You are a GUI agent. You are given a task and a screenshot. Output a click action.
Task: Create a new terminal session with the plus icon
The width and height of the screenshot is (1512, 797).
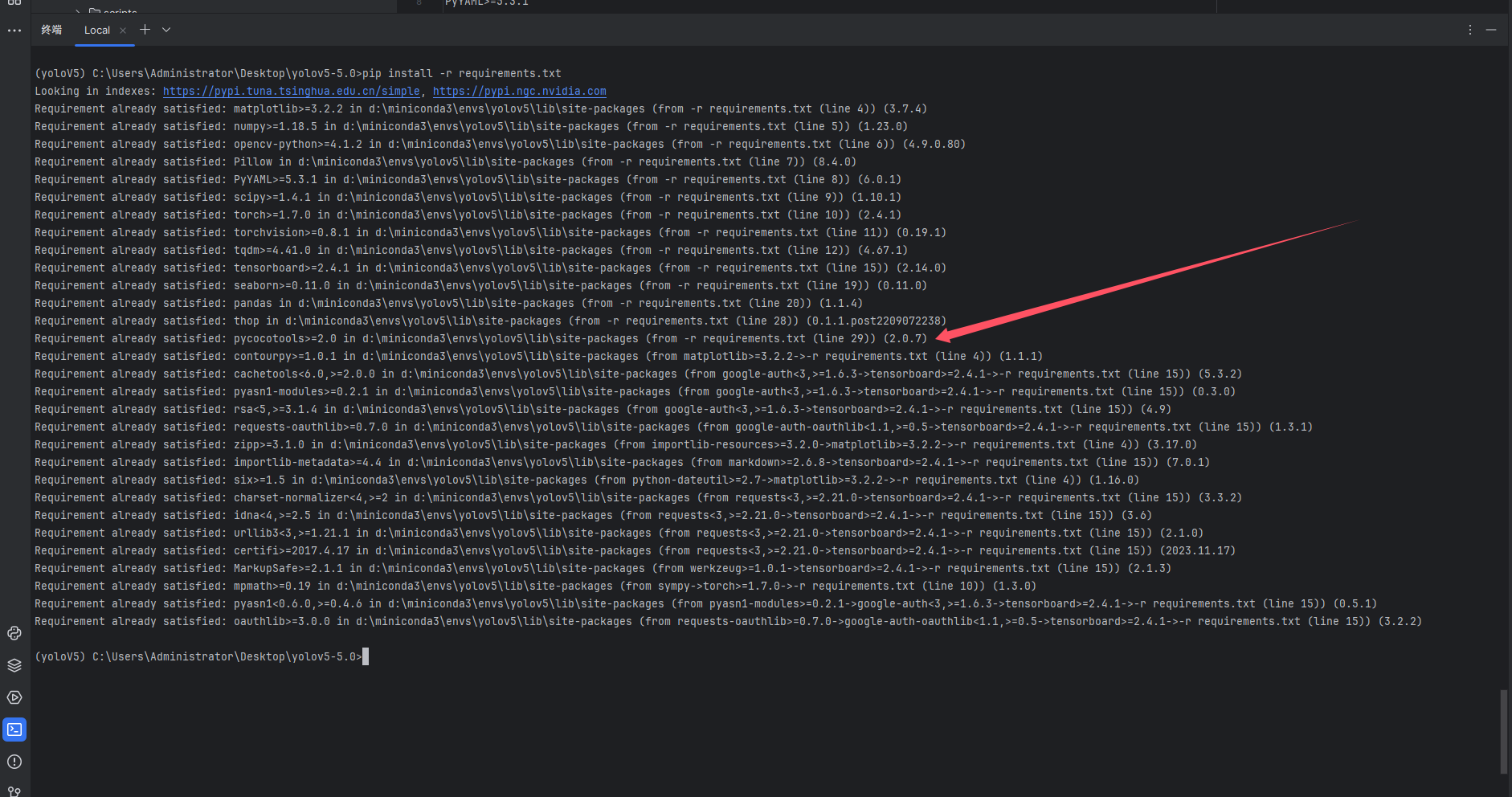click(145, 30)
